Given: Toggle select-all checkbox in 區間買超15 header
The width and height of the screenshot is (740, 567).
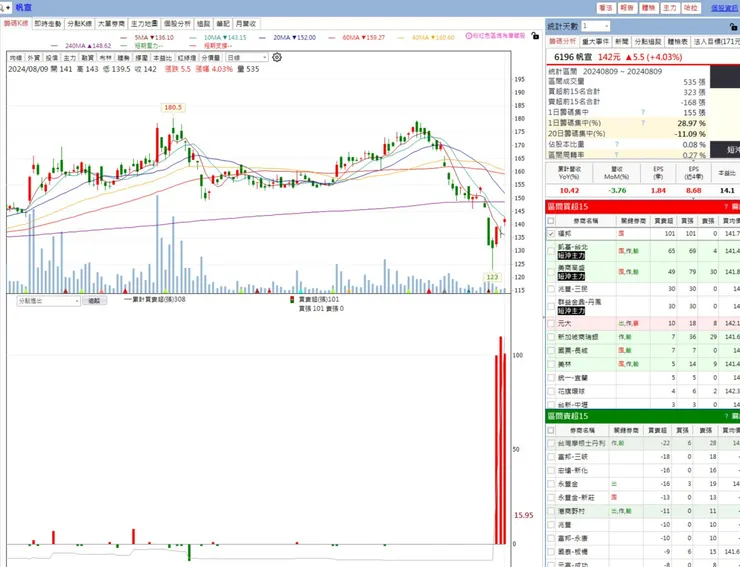Looking at the screenshot, I should [551, 220].
